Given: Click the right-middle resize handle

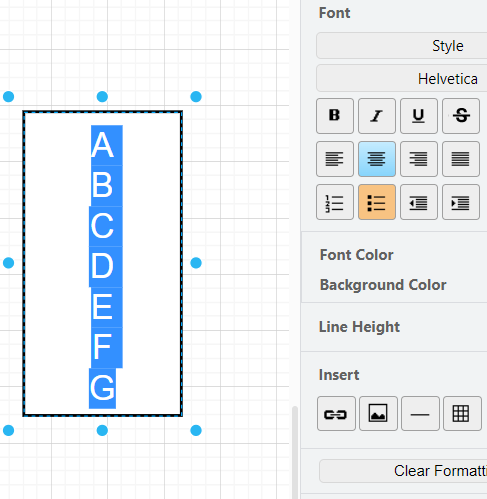Looking at the screenshot, I should 196,263.
